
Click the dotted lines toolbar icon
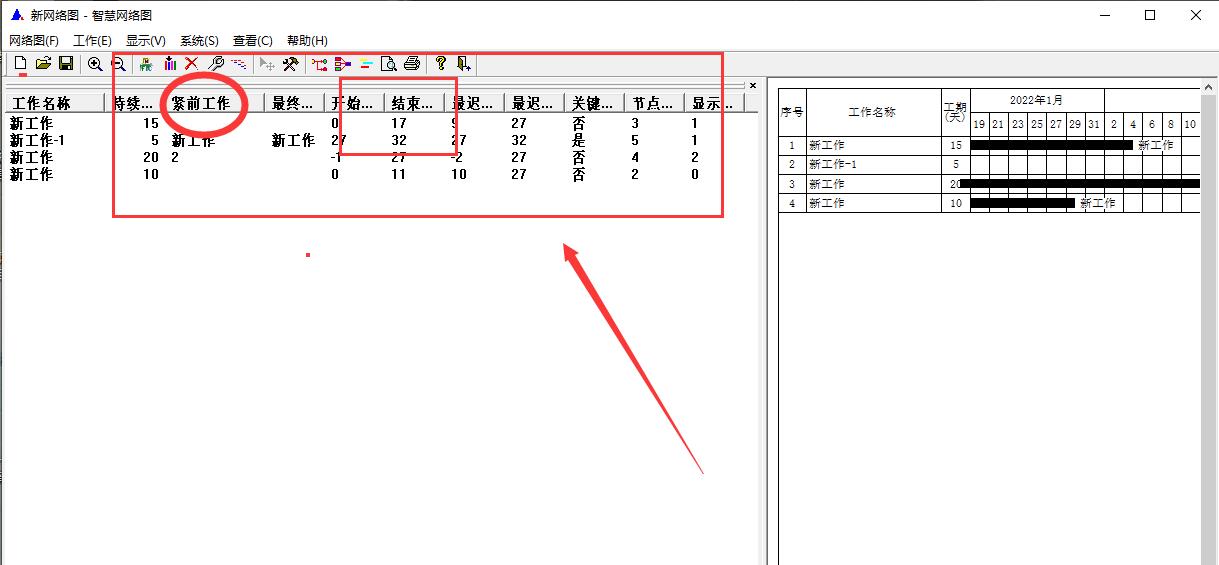pyautogui.click(x=238, y=64)
